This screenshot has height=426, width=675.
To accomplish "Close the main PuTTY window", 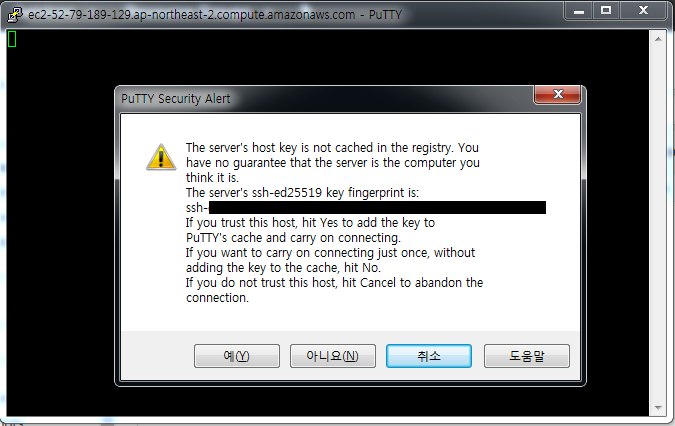I will click(643, 11).
